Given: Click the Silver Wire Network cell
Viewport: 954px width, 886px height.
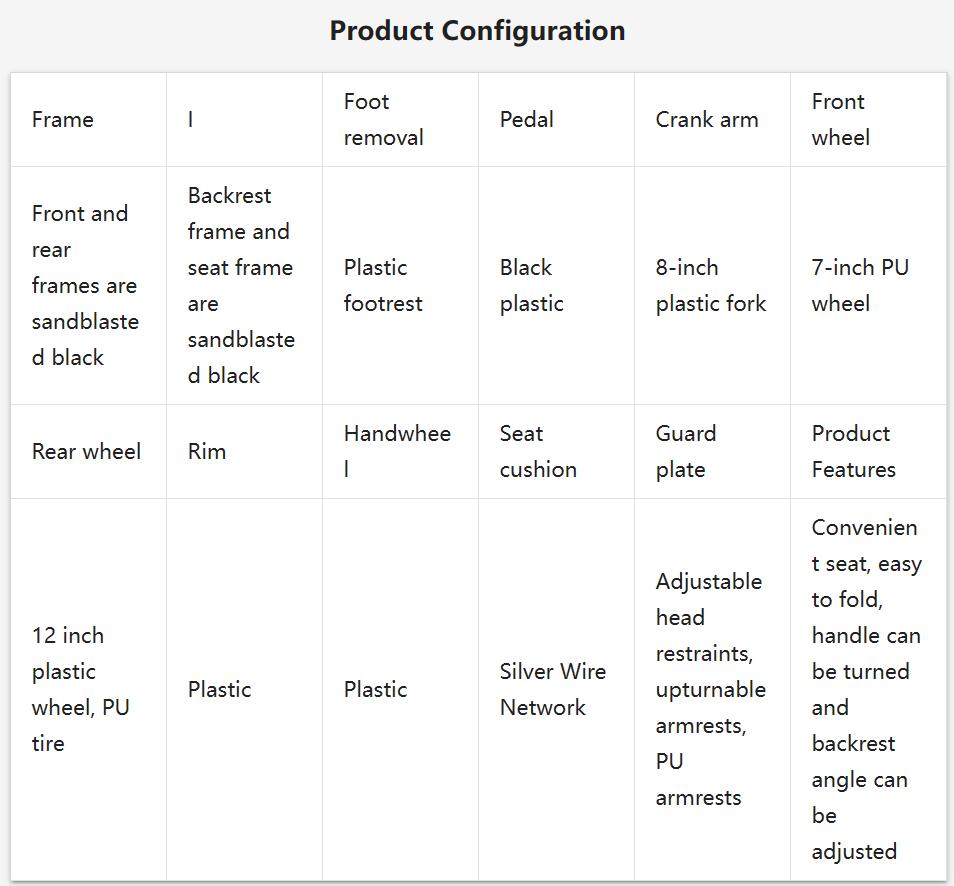Looking at the screenshot, I should (x=556, y=689).
